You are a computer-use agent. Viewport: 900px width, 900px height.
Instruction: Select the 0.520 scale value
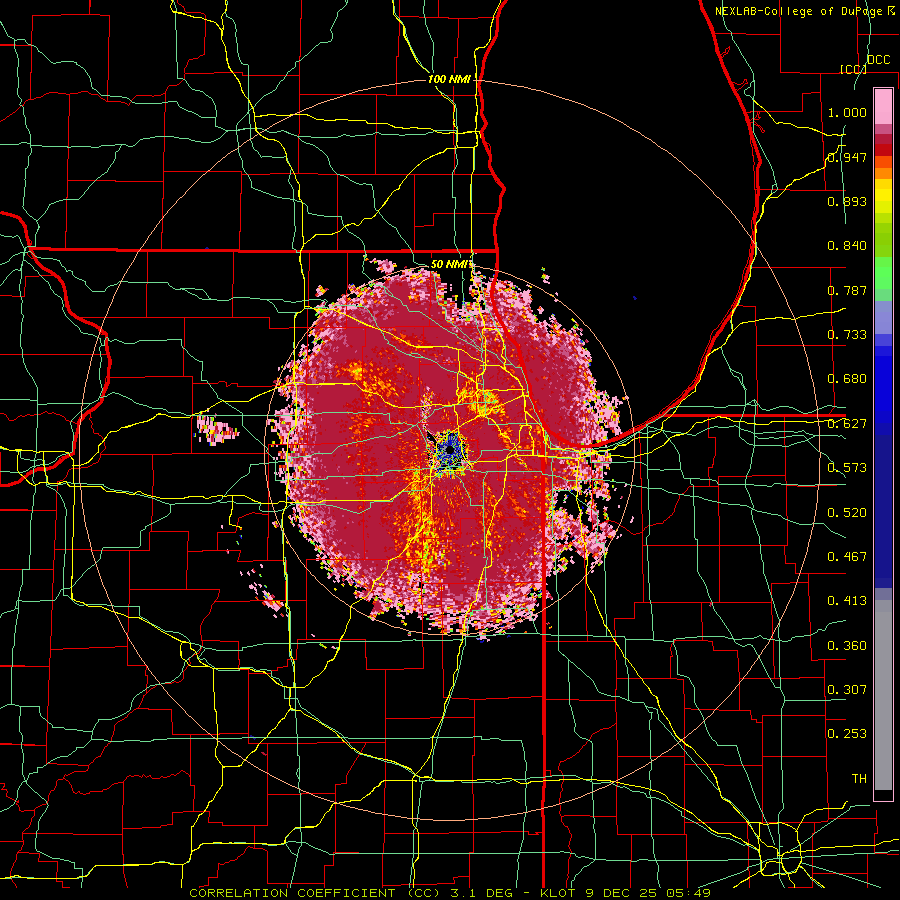[847, 513]
